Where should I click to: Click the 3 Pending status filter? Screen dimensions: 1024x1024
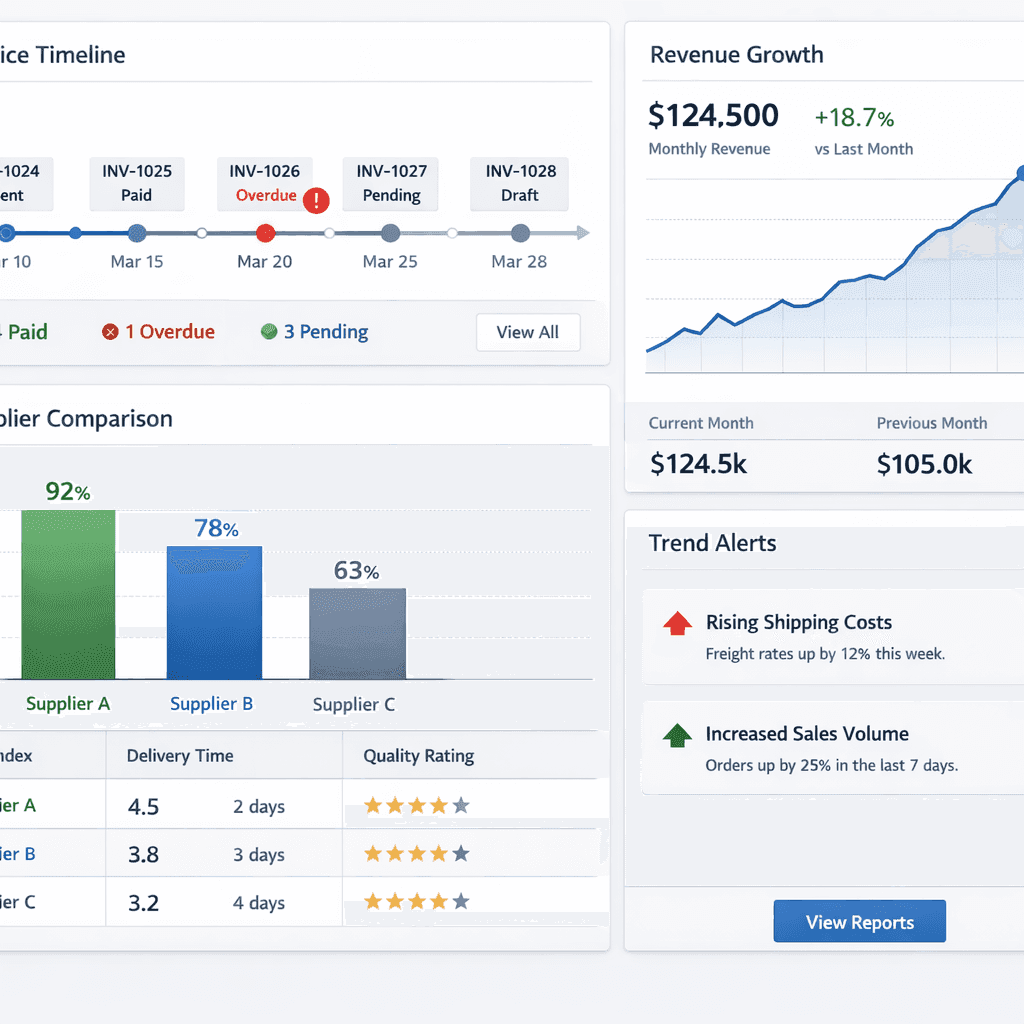click(x=315, y=332)
